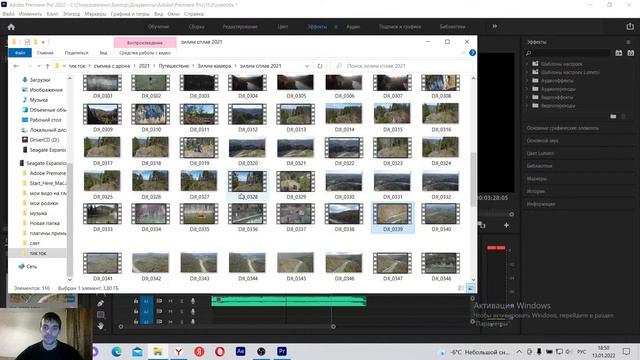Click New custom bin folder icon in Effects

click(613, 116)
